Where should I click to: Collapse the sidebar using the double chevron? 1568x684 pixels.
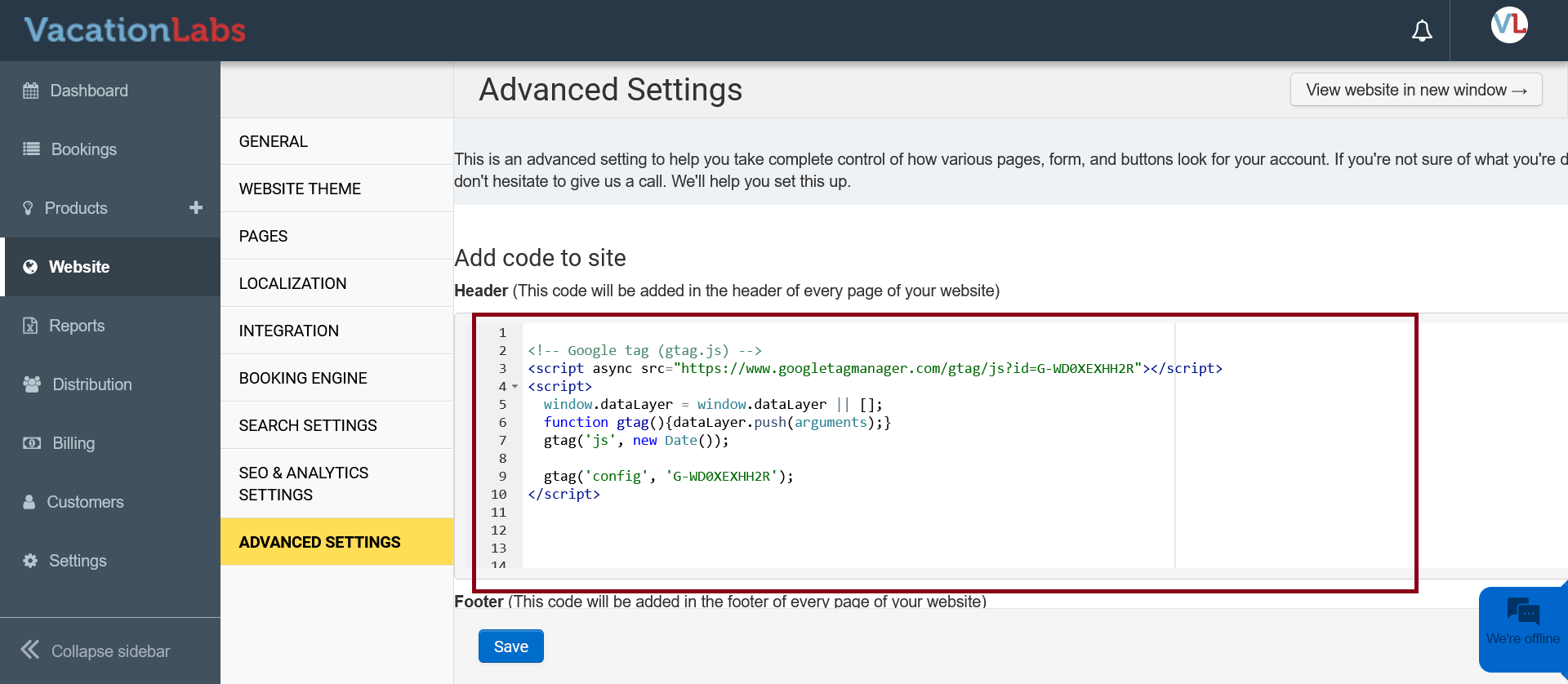point(30,650)
